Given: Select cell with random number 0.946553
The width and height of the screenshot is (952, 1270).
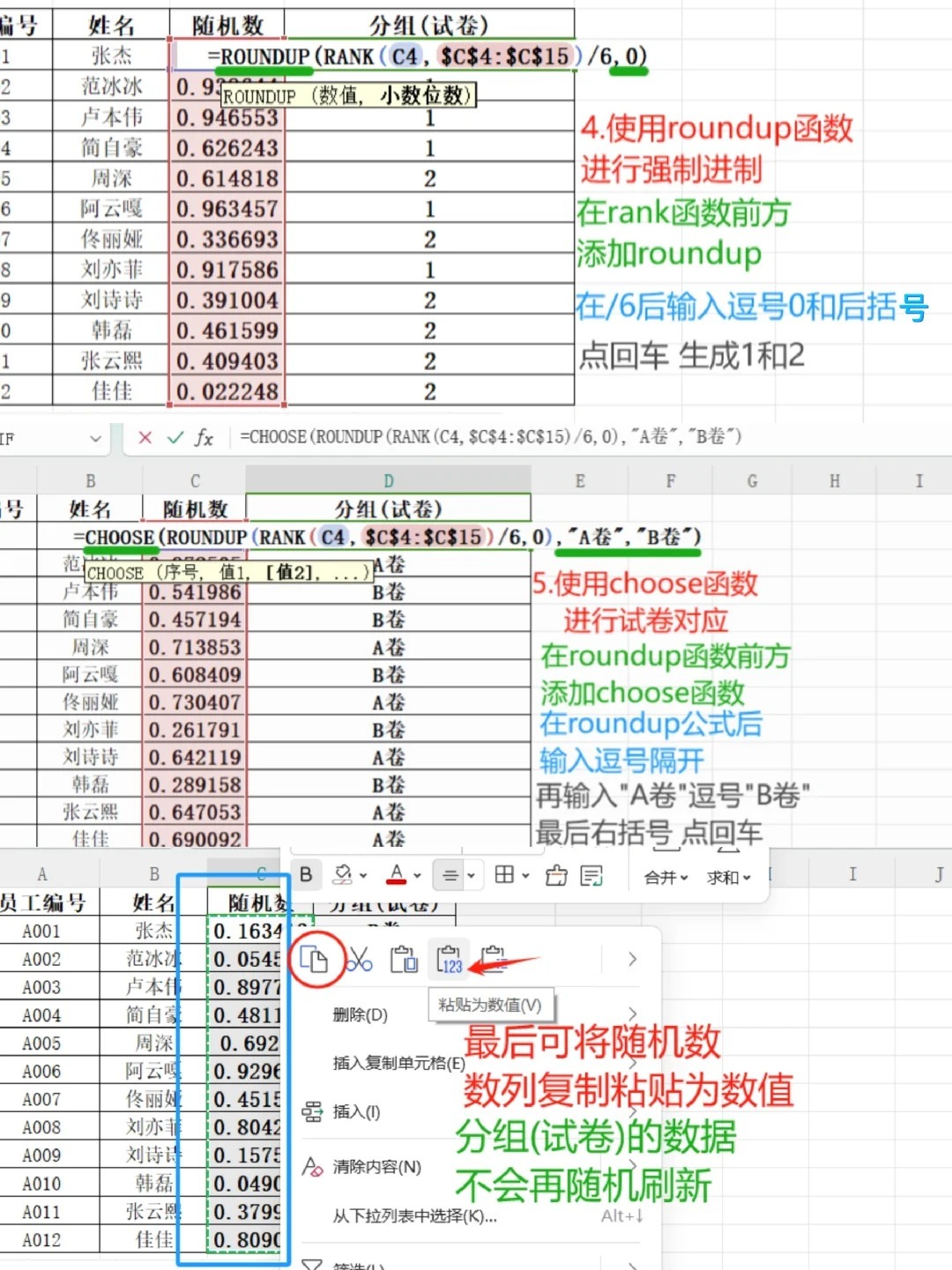Looking at the screenshot, I should (x=227, y=117).
